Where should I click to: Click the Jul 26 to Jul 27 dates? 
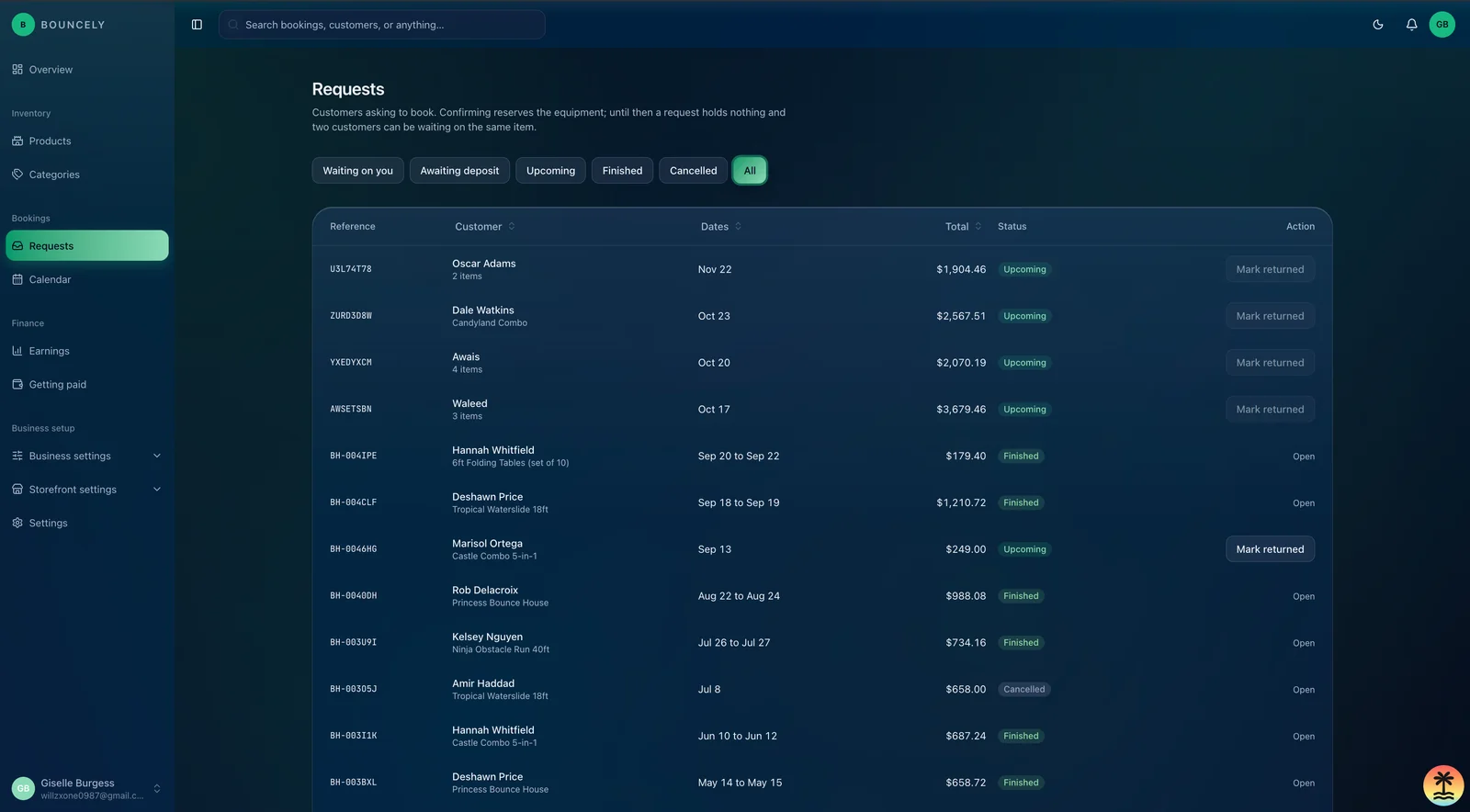734,643
